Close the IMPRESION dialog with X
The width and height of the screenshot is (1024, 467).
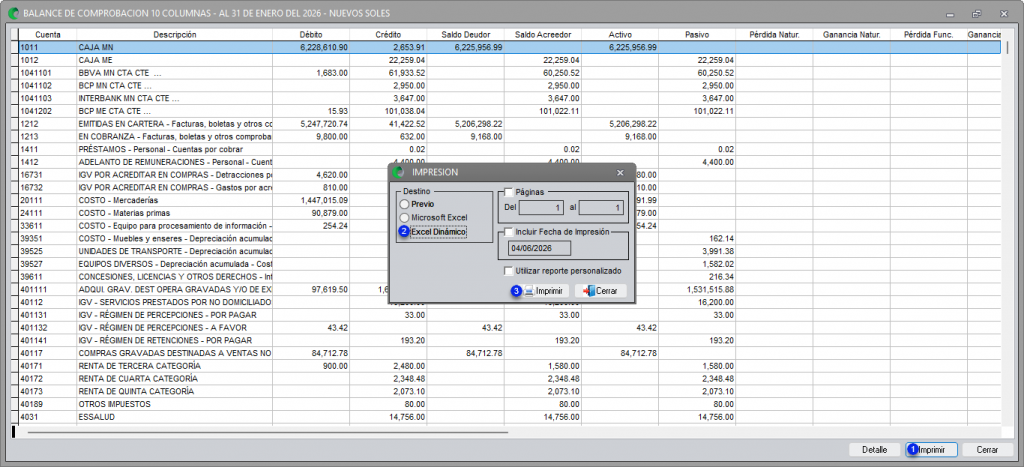coord(620,172)
